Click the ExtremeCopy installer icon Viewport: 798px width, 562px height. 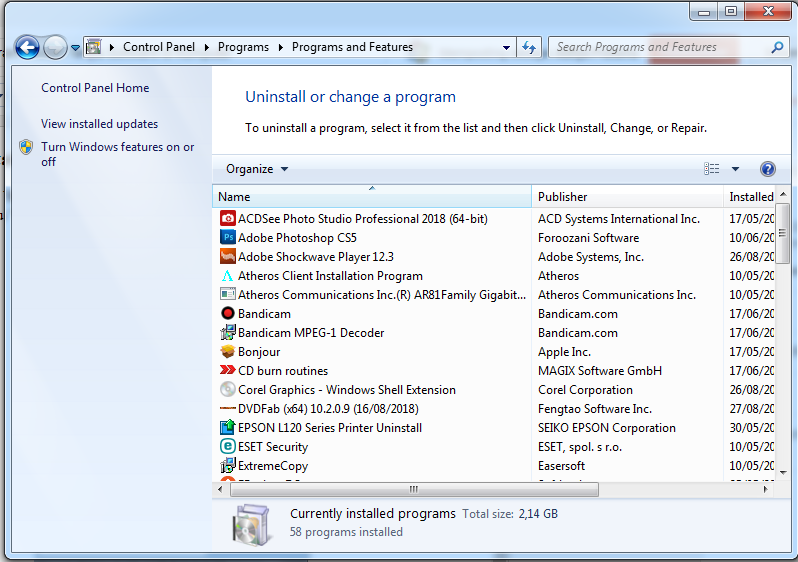pyautogui.click(x=227, y=466)
